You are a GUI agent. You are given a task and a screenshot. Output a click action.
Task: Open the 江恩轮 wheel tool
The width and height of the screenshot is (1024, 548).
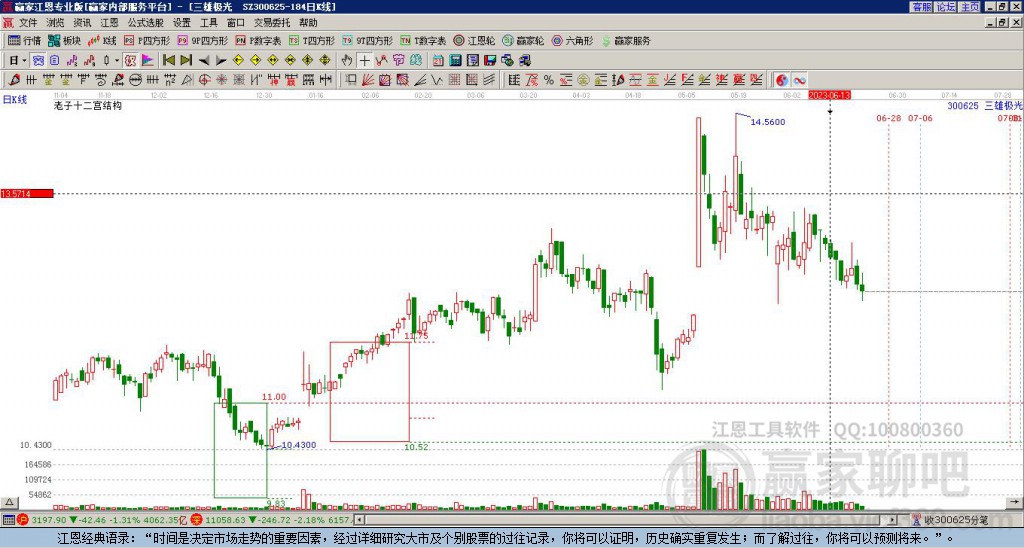474,40
